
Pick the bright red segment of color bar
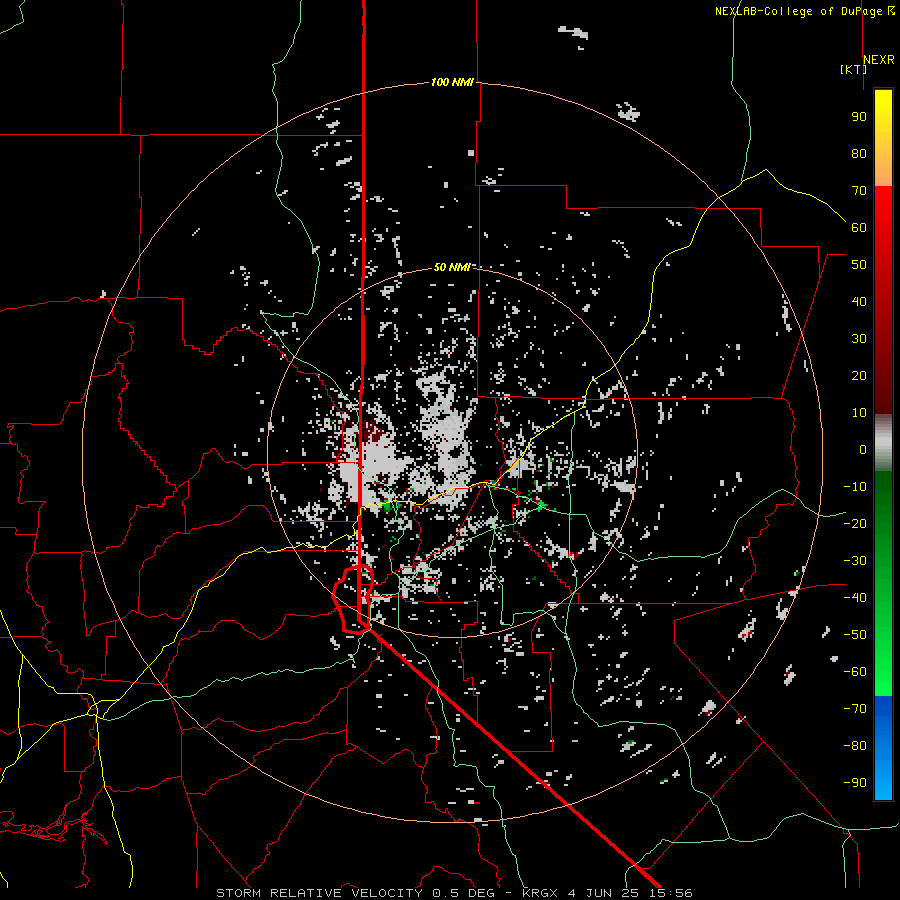pos(883,218)
